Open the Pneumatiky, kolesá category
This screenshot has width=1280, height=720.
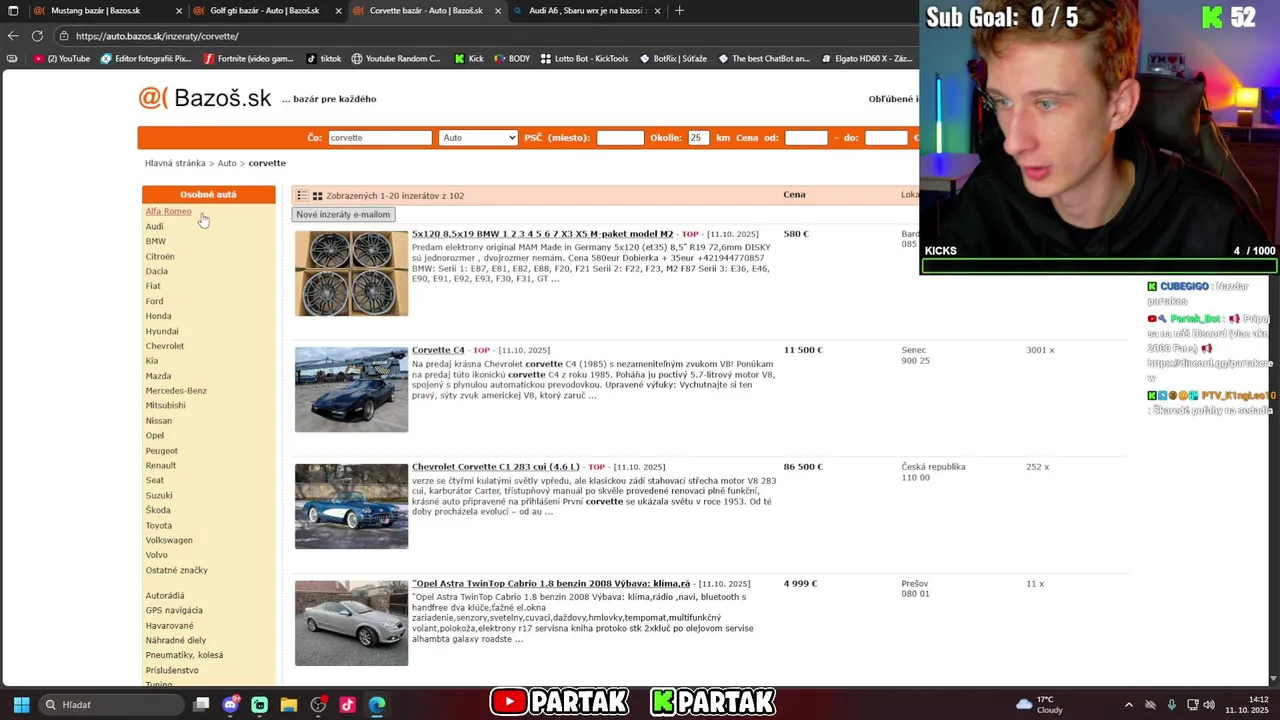(184, 655)
